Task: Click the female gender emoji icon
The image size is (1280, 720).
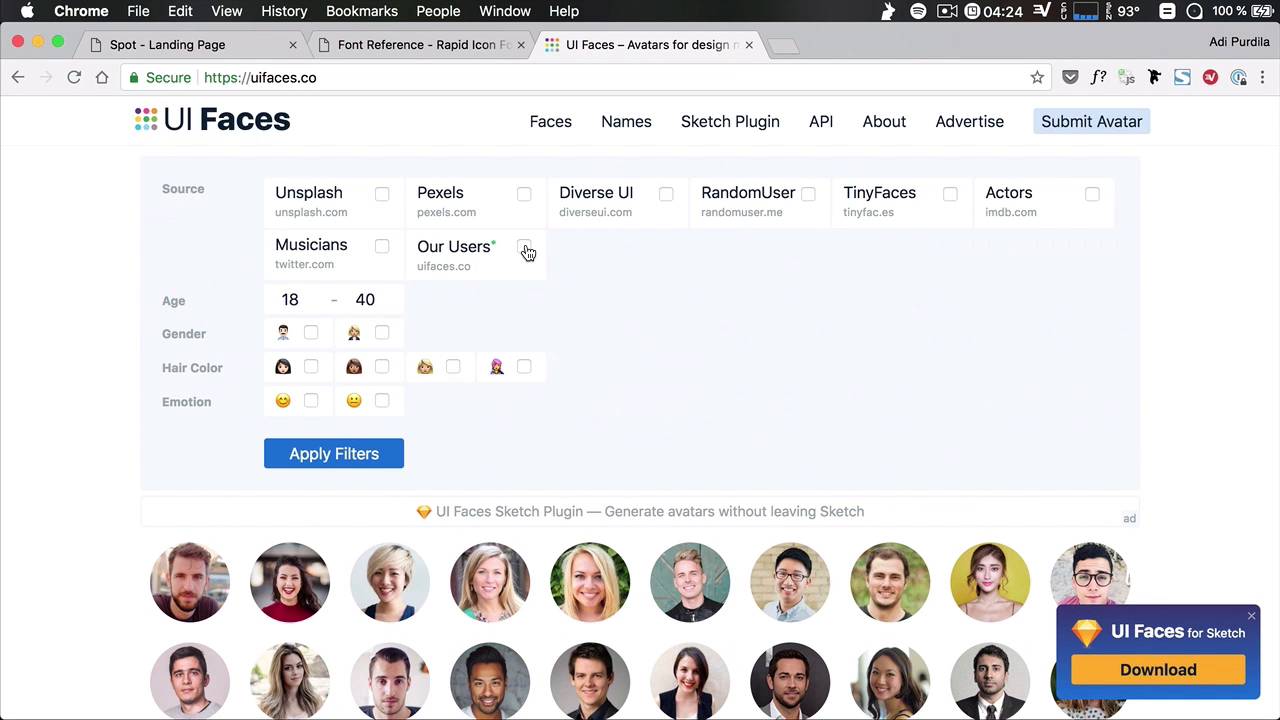Action: click(x=354, y=333)
